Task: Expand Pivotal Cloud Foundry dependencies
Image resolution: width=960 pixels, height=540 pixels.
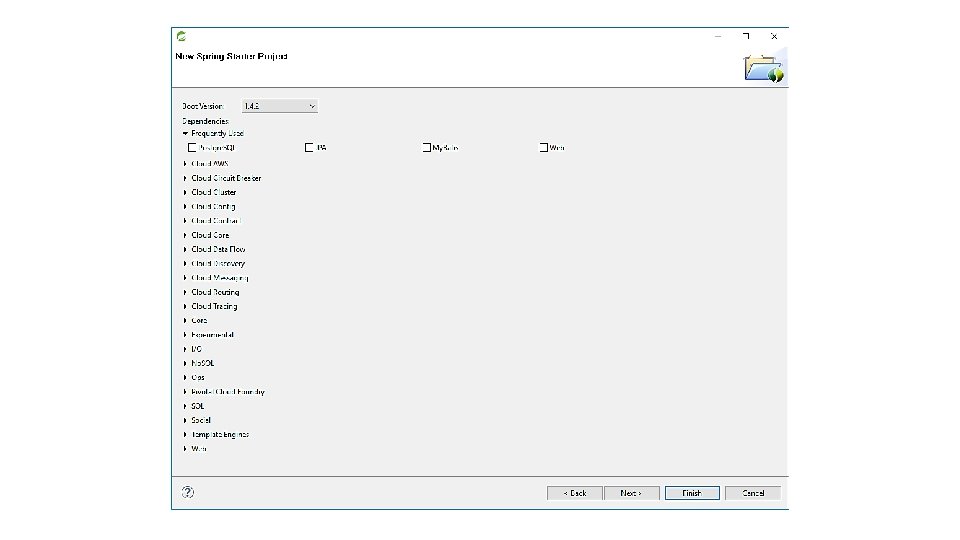Action: 185,392
